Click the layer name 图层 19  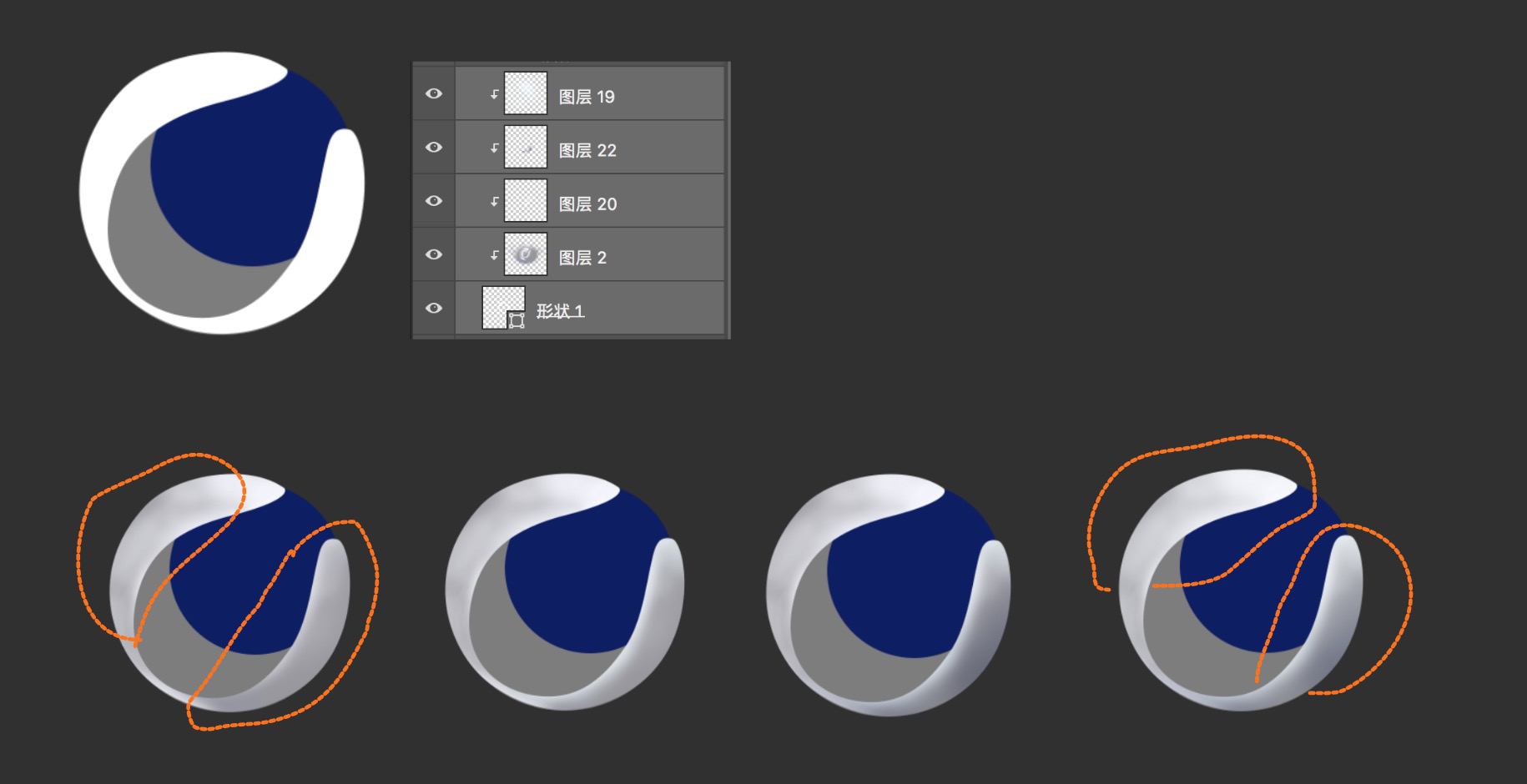click(587, 97)
